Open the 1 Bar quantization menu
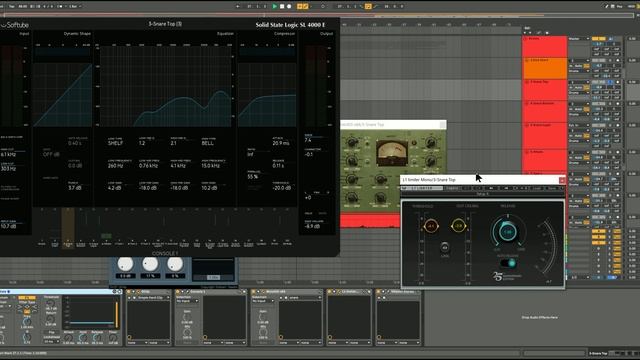The width and height of the screenshot is (640, 360). click(74, 6)
